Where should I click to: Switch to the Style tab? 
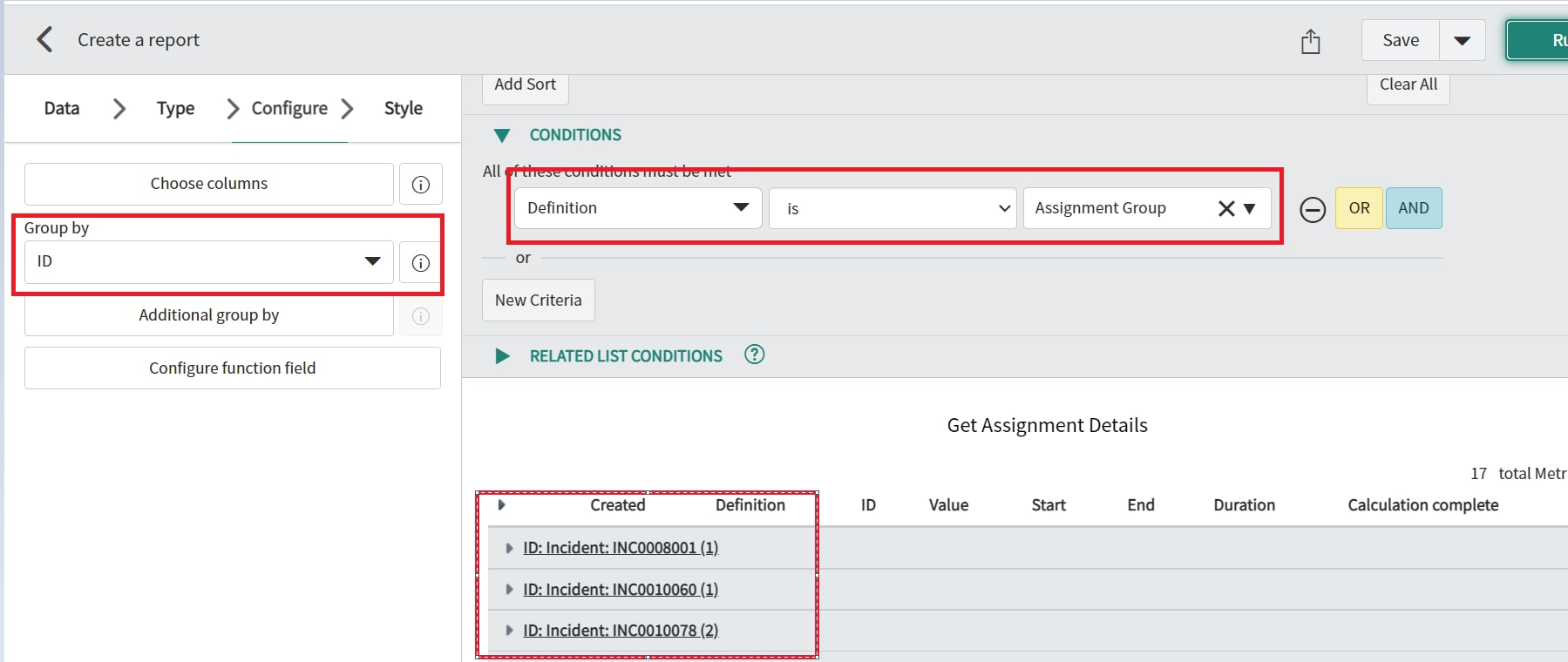click(x=404, y=108)
